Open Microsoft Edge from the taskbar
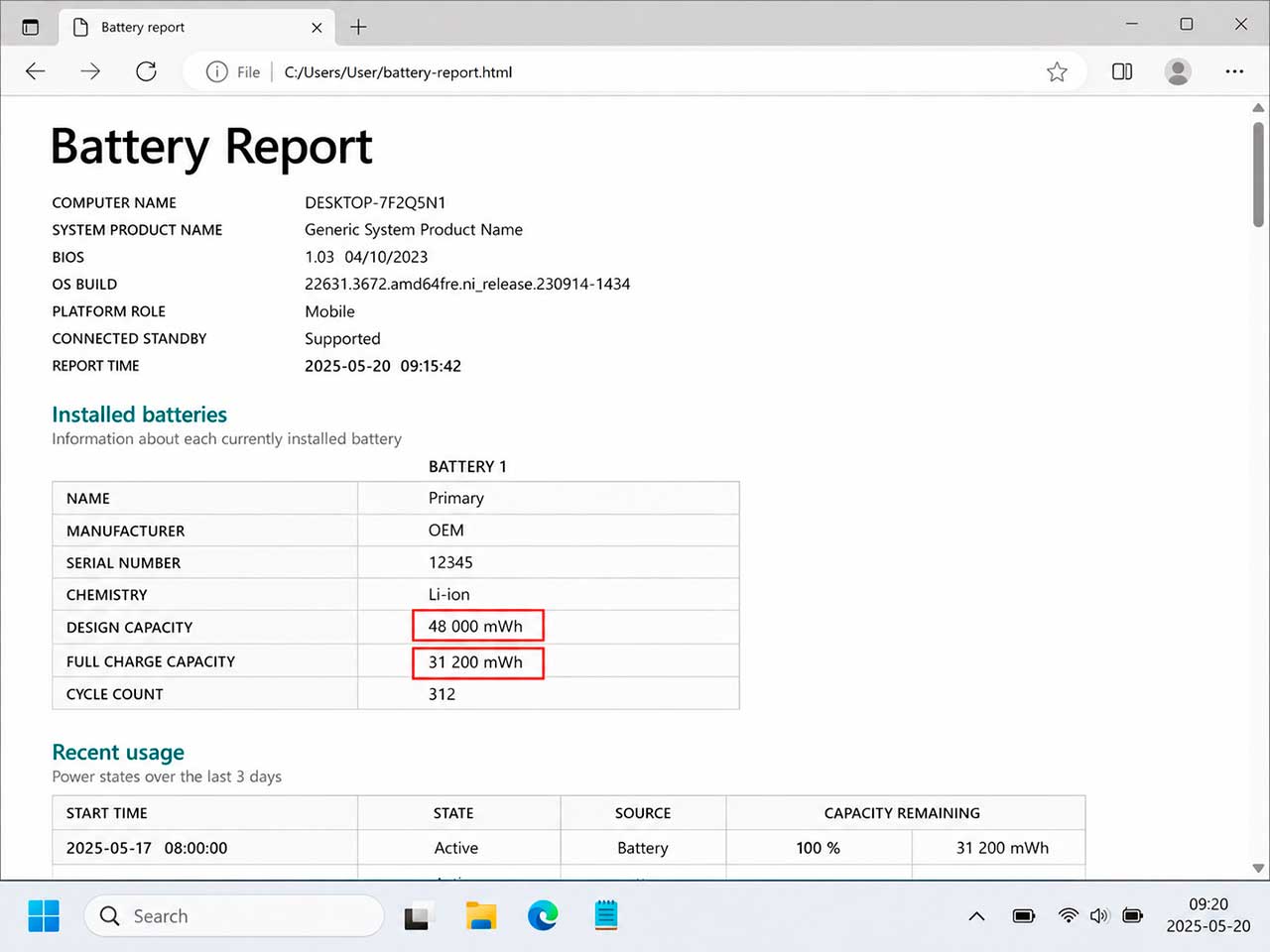This screenshot has width=1270, height=952. pyautogui.click(x=543, y=915)
